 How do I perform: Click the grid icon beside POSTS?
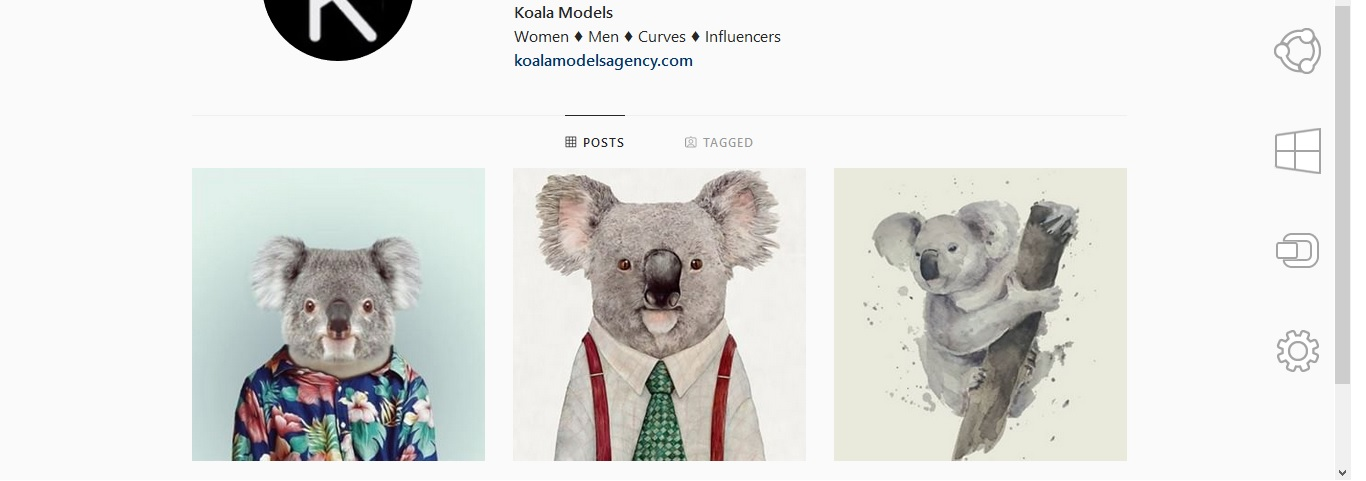571,142
